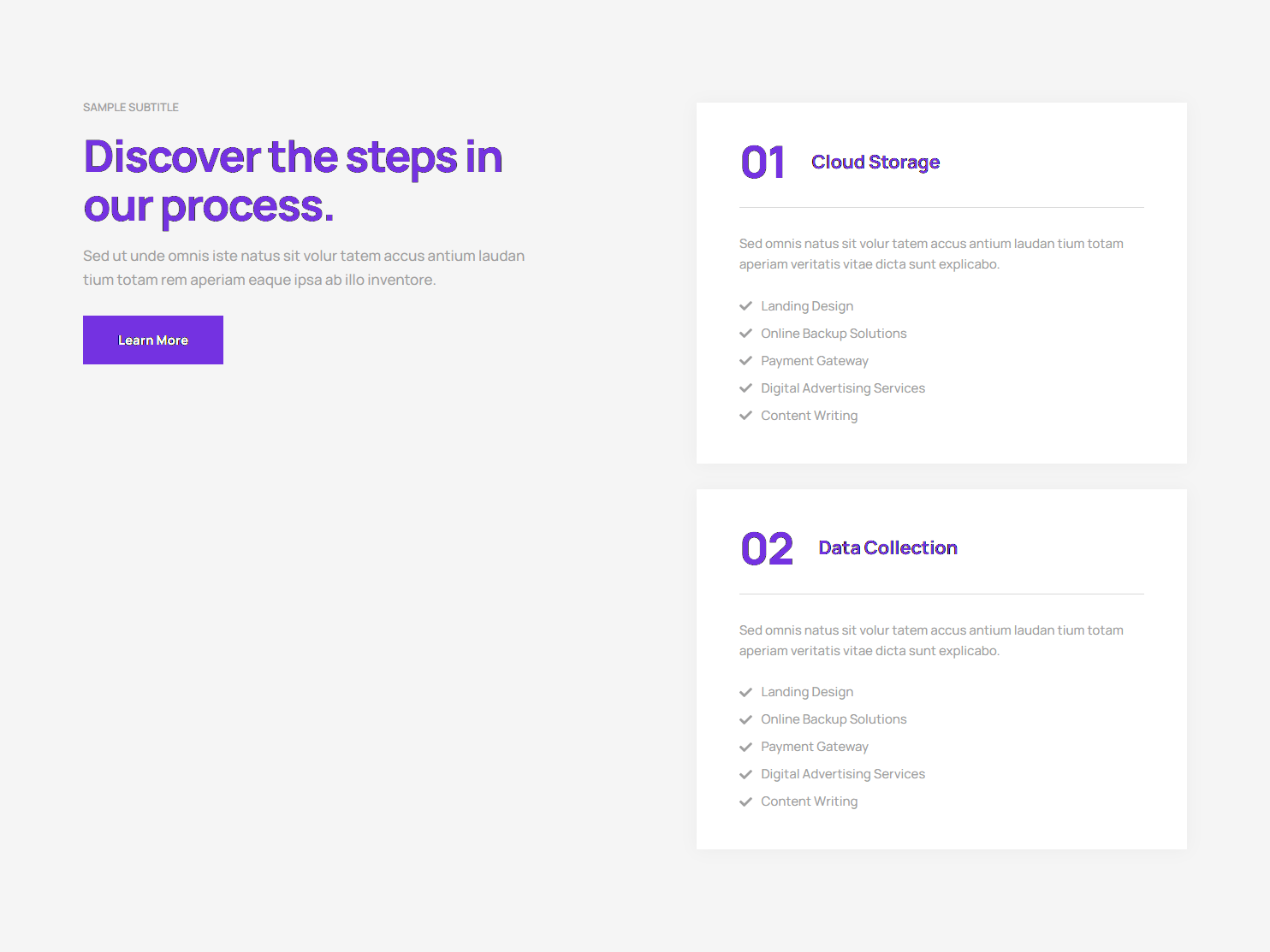Click checkmark beside Landing Design in Cloud Storage card
This screenshot has width=1270, height=952.
pyautogui.click(x=745, y=306)
